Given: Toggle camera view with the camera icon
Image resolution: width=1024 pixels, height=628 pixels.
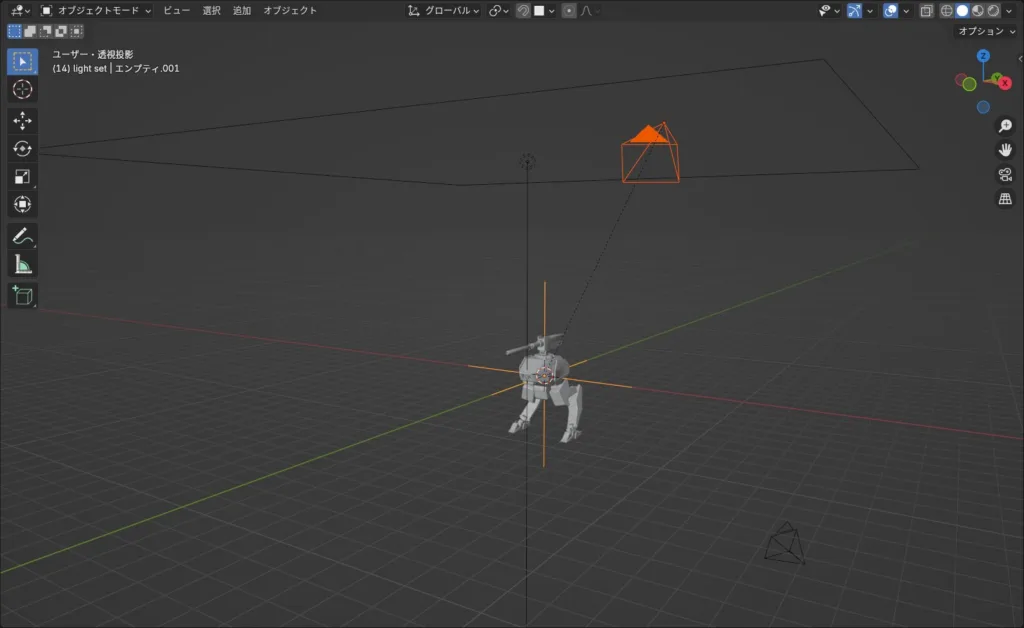Looking at the screenshot, I should click(1005, 175).
